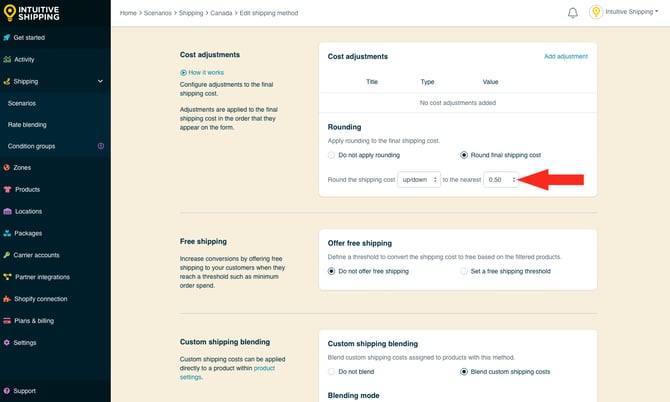
Task: Choose the Do not blend option
Action: click(332, 371)
